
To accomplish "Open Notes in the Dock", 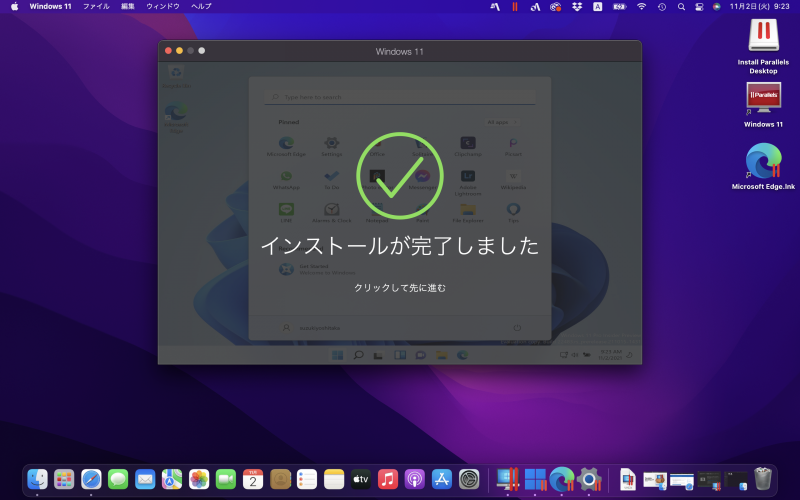I will 334,479.
